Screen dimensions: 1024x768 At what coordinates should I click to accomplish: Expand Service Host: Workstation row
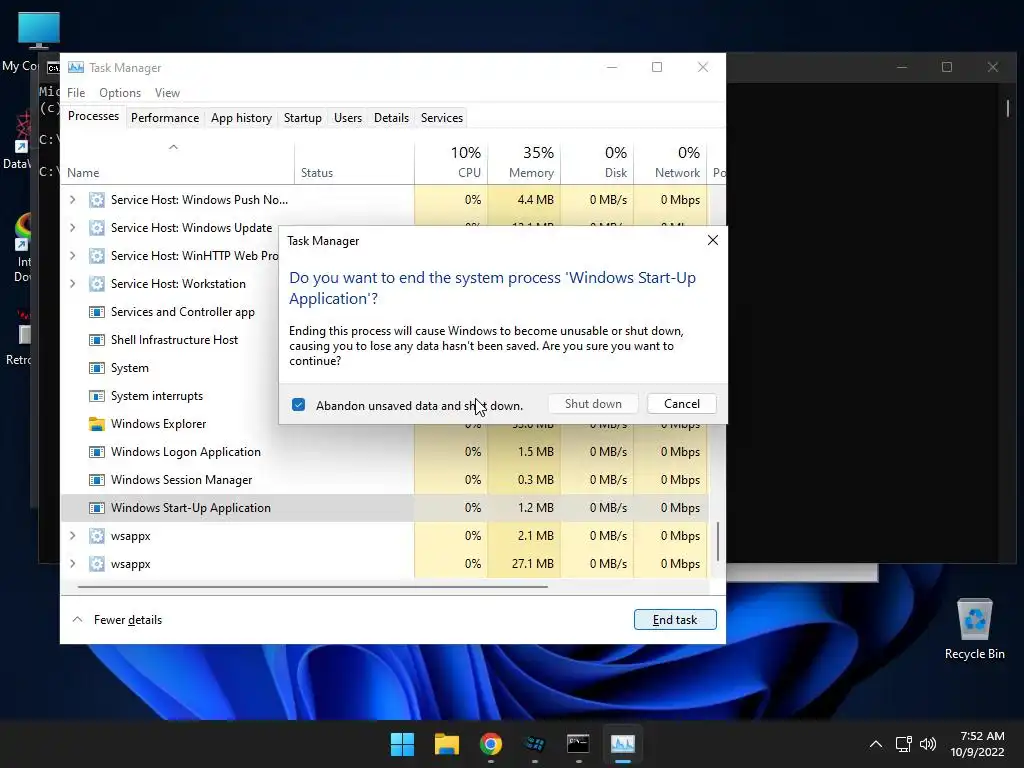click(72, 284)
